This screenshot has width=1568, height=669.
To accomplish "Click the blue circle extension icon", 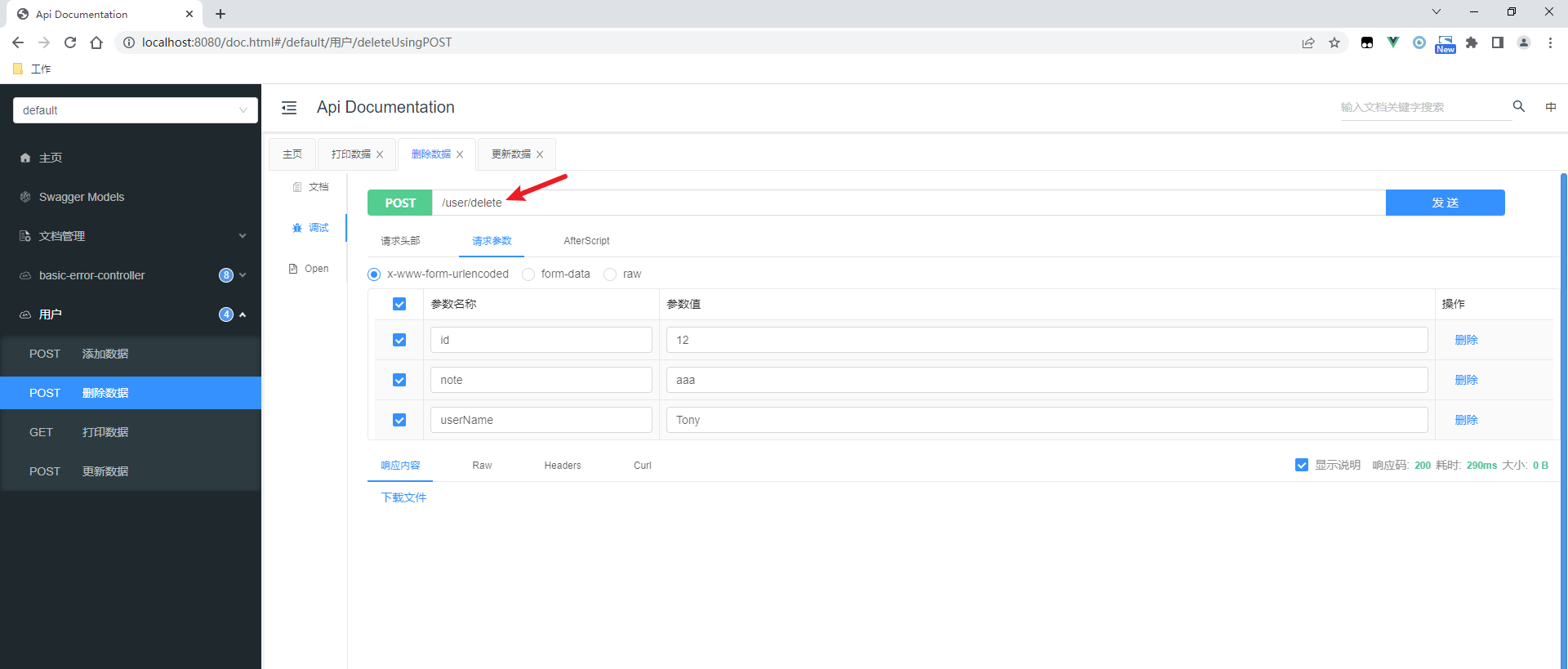I will (1419, 42).
